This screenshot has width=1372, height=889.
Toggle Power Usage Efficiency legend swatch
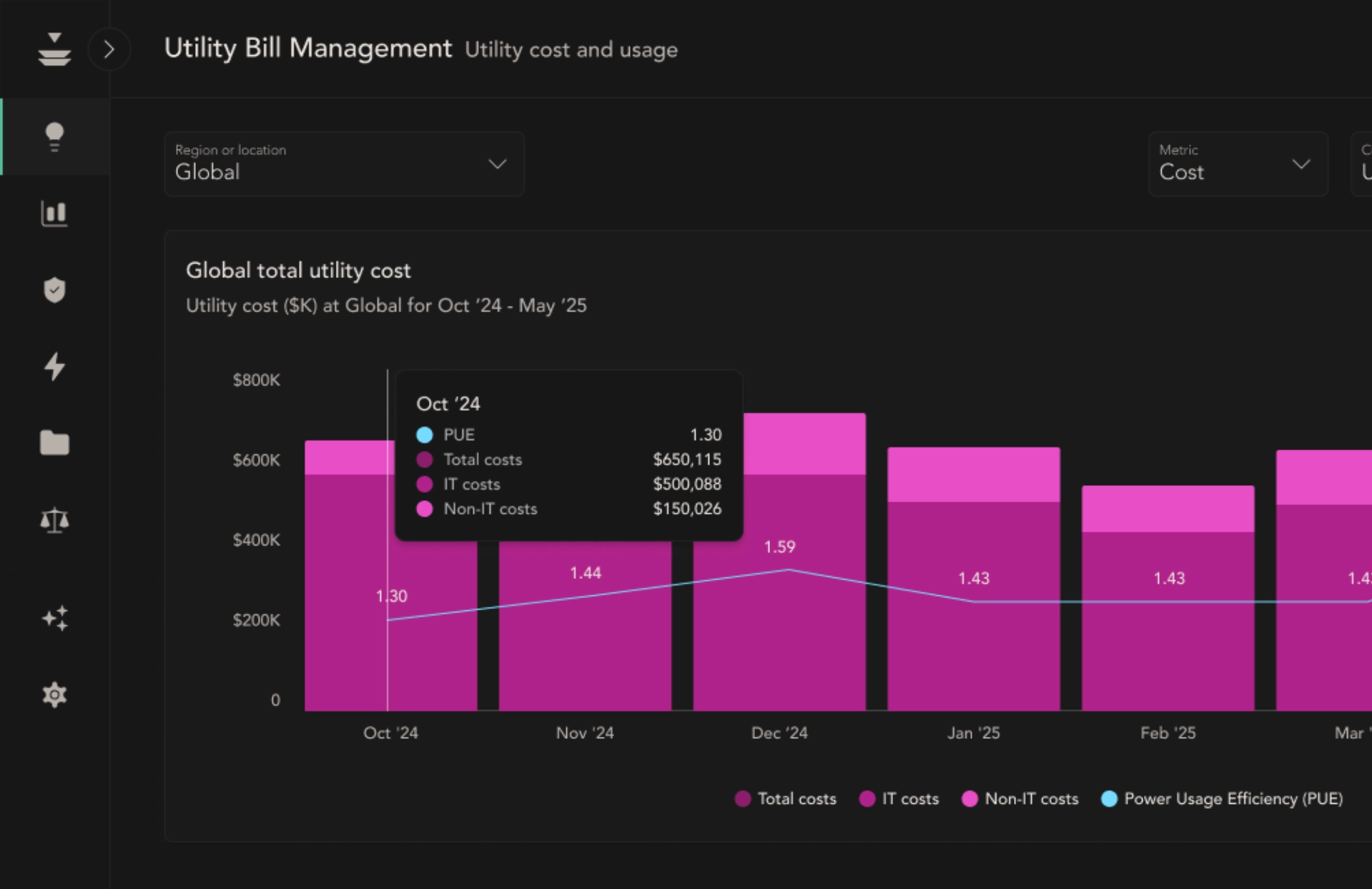click(x=1109, y=799)
